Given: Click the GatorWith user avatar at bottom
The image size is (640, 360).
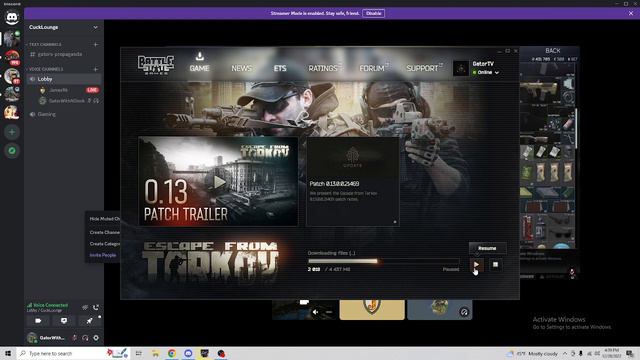Looking at the screenshot, I should tap(32, 338).
